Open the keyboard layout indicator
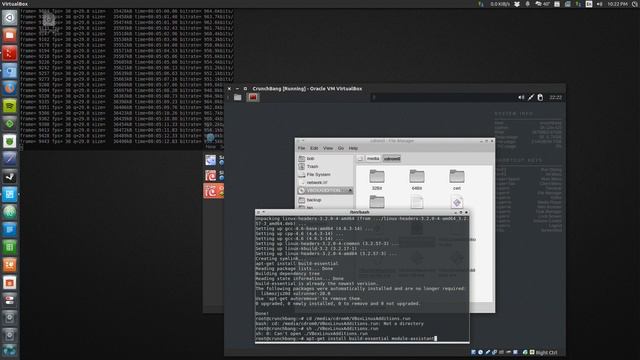Viewport: 640px width, 360px height. pos(589,4)
